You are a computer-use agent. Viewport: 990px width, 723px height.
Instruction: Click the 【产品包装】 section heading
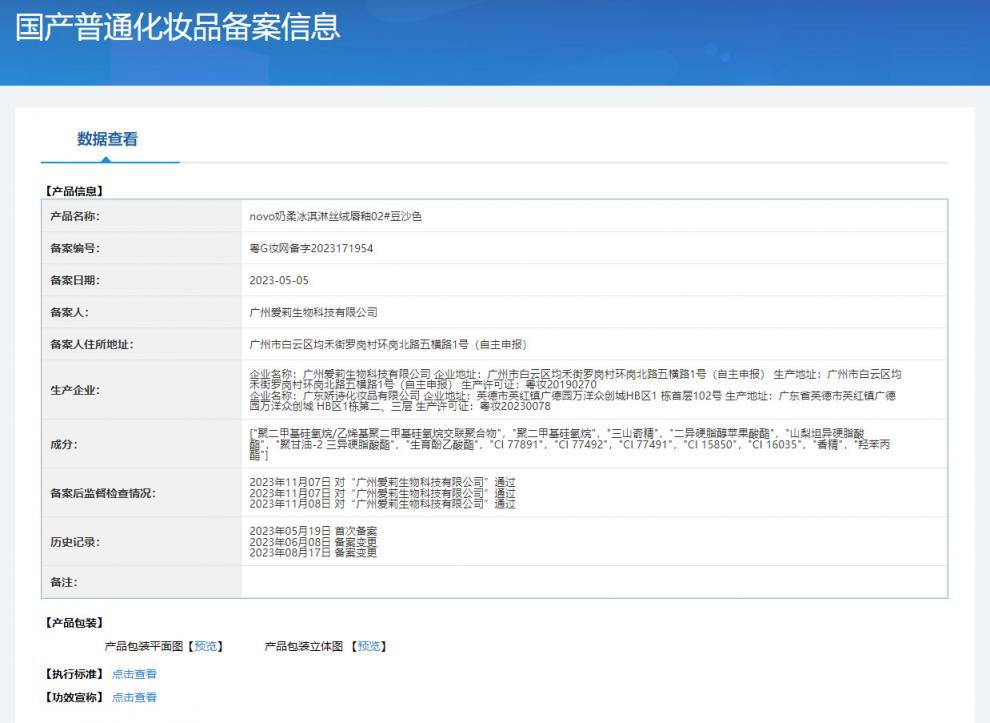(x=74, y=623)
